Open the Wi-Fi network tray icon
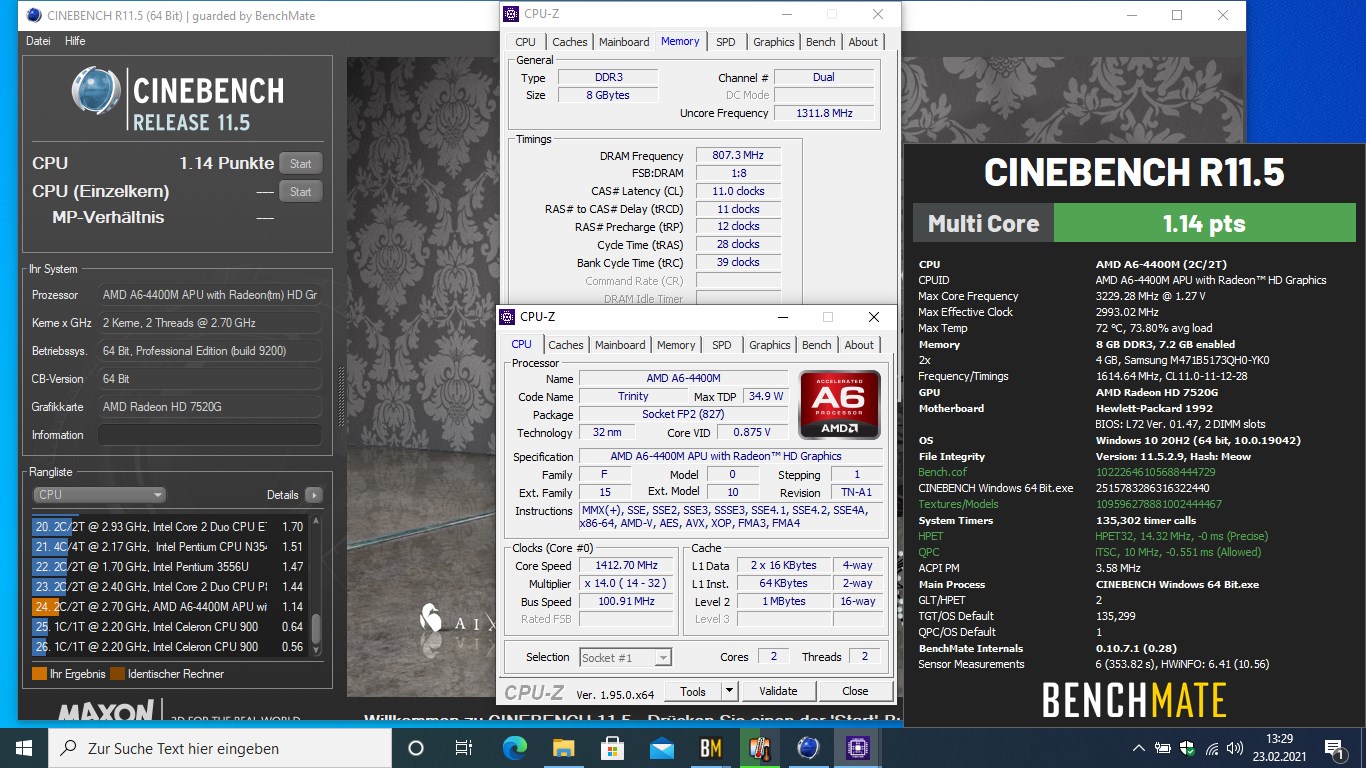Viewport: 1366px width, 768px height. pos(1212,748)
